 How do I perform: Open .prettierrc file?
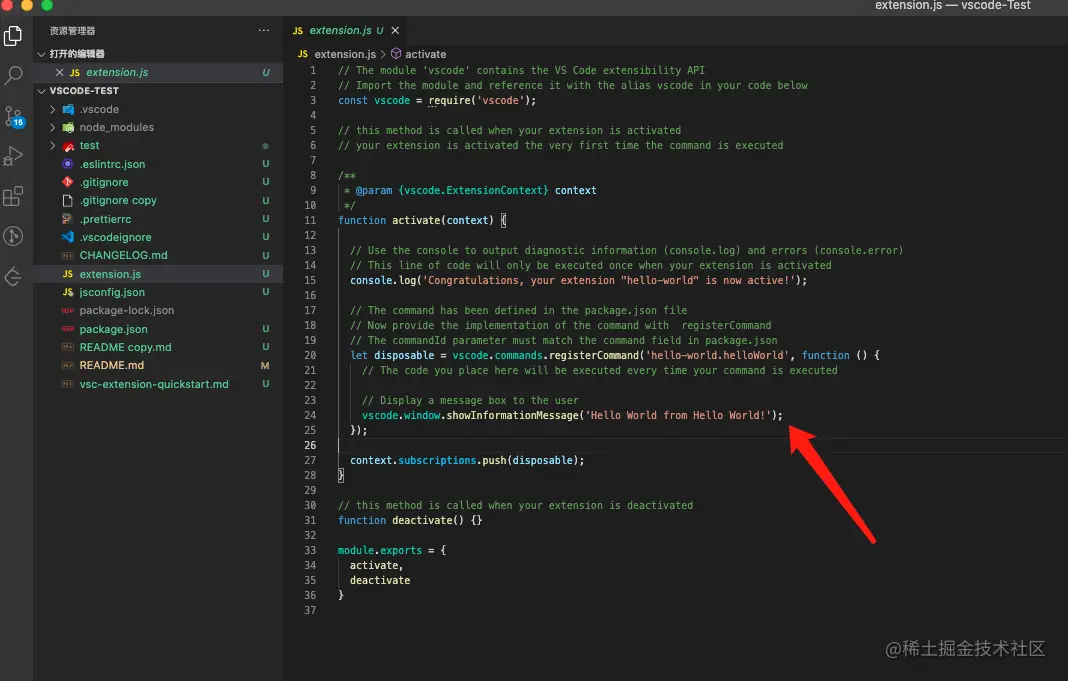point(158,219)
